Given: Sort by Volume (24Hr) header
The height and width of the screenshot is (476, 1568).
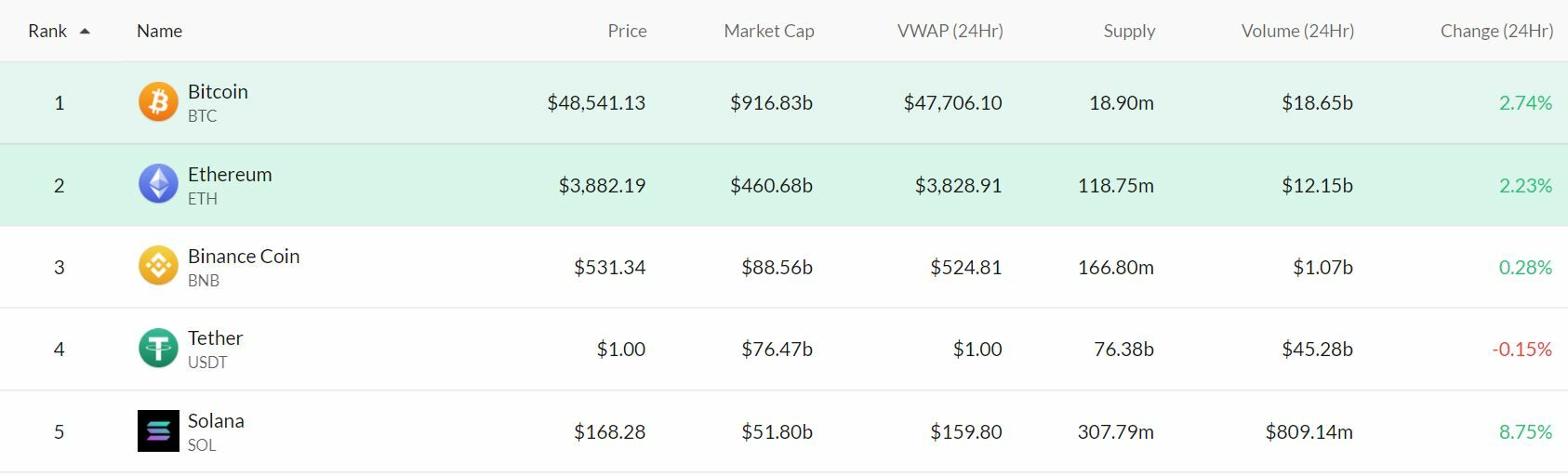Looking at the screenshot, I should coord(1297,31).
